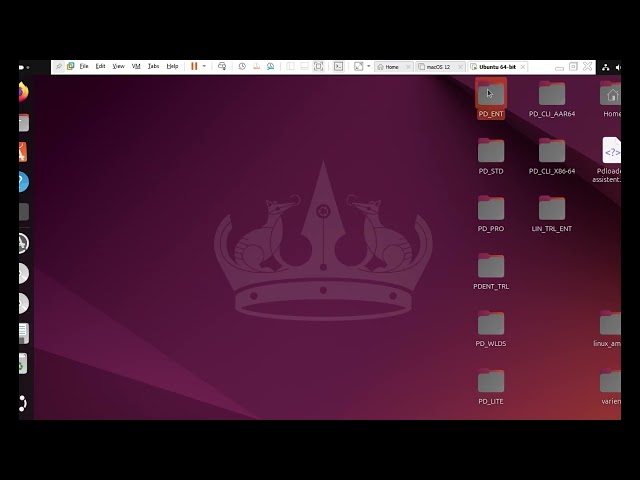The height and width of the screenshot is (480, 640).
Task: Toggle the library panel view icon
Action: point(290,67)
